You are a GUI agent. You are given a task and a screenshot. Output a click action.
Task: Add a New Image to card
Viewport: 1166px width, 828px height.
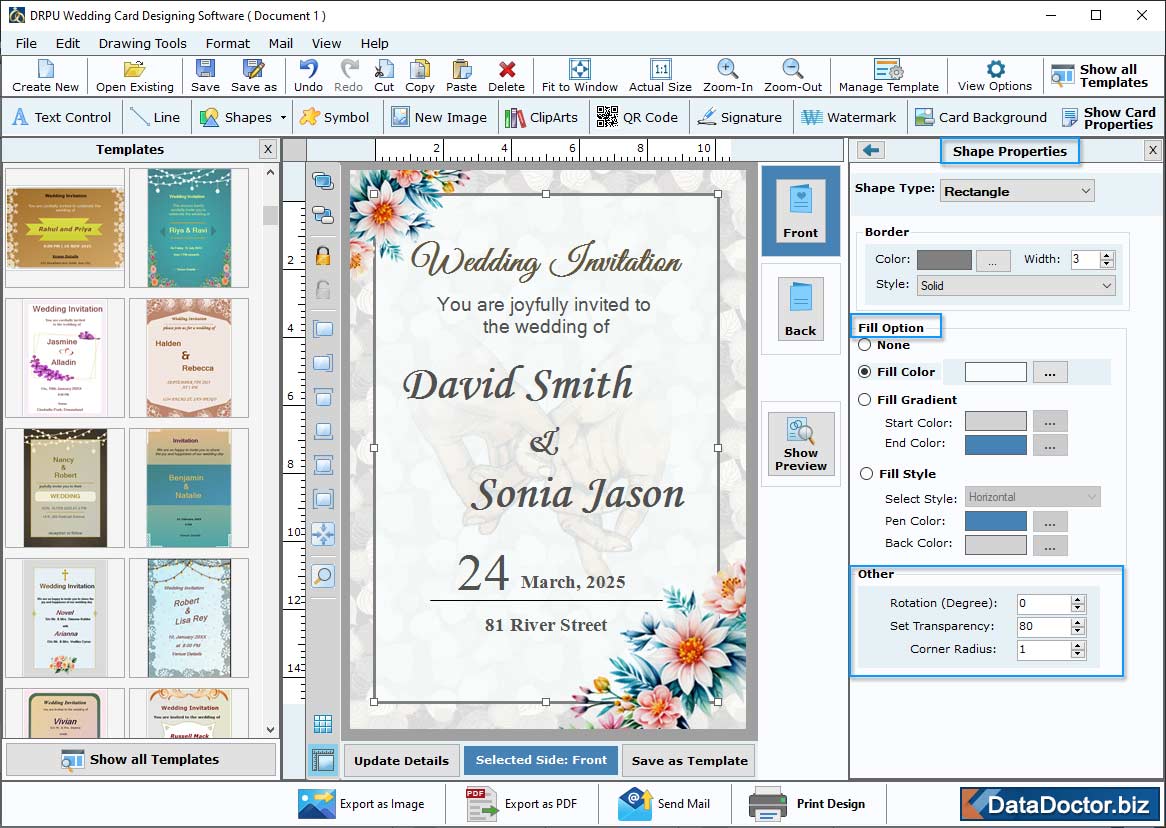pos(439,117)
